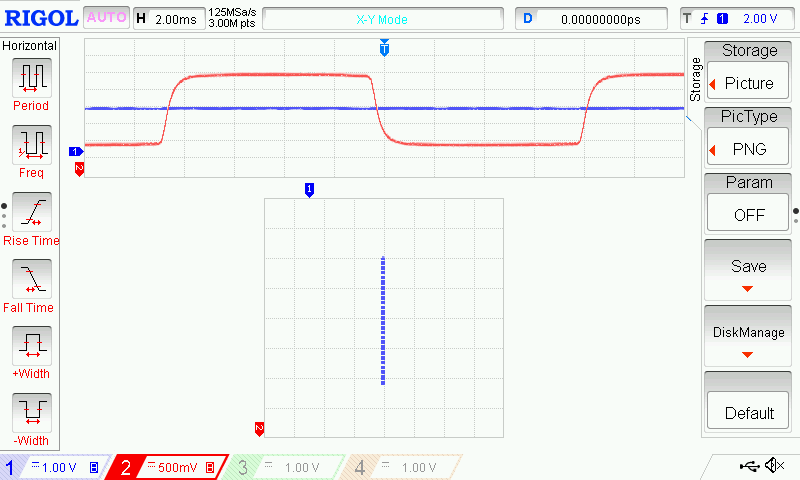Click the Storage menu title
Image resolution: width=800 pixels, height=480 pixels.
749,50
